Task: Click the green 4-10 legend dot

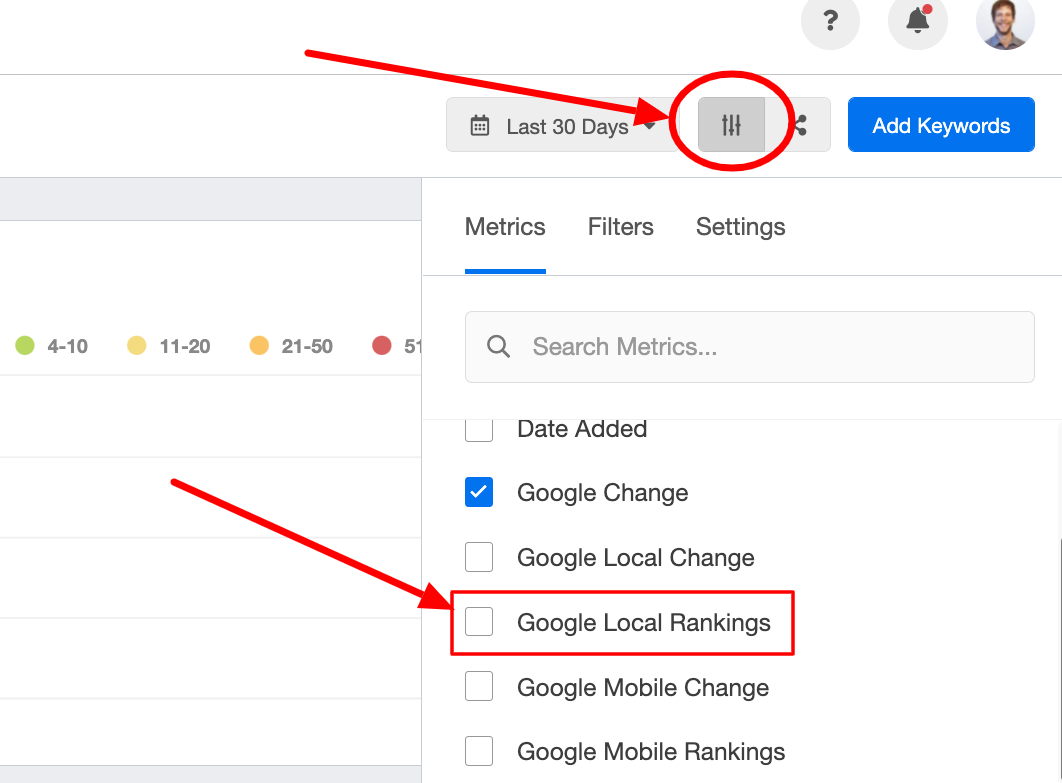Action: (x=25, y=346)
